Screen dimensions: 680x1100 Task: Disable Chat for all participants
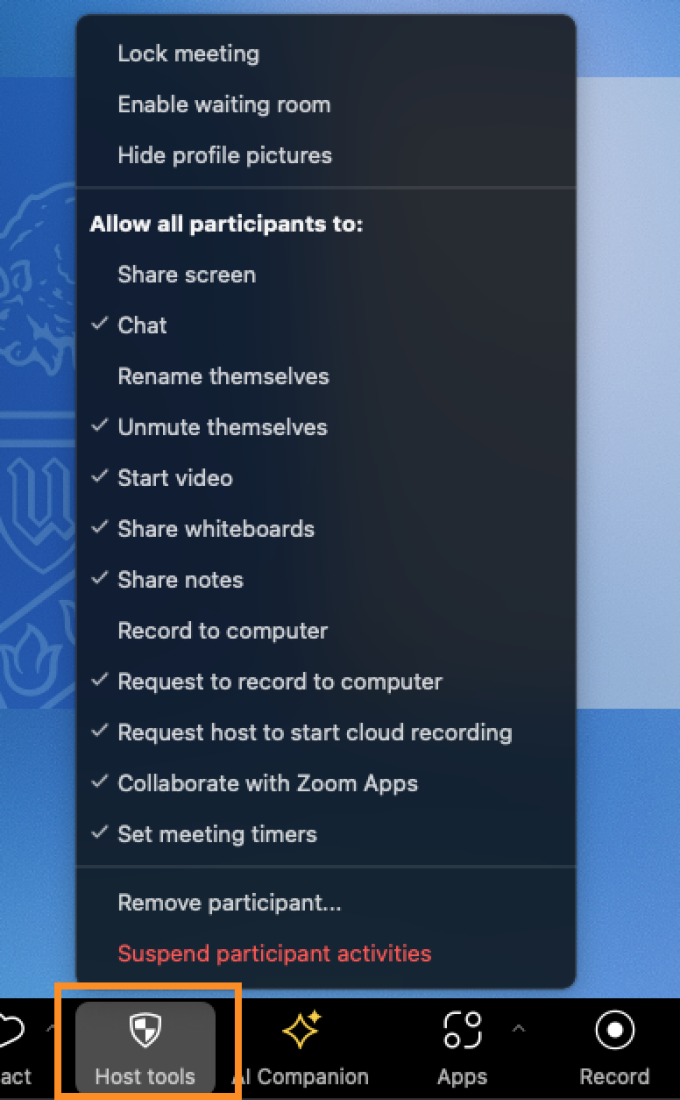click(x=142, y=325)
